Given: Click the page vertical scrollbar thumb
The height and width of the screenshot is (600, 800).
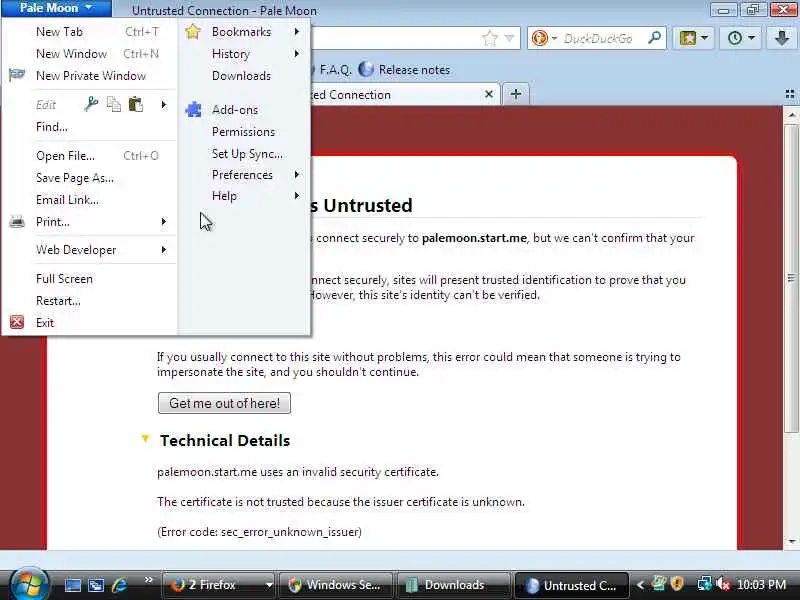Looking at the screenshot, I should tap(791, 278).
